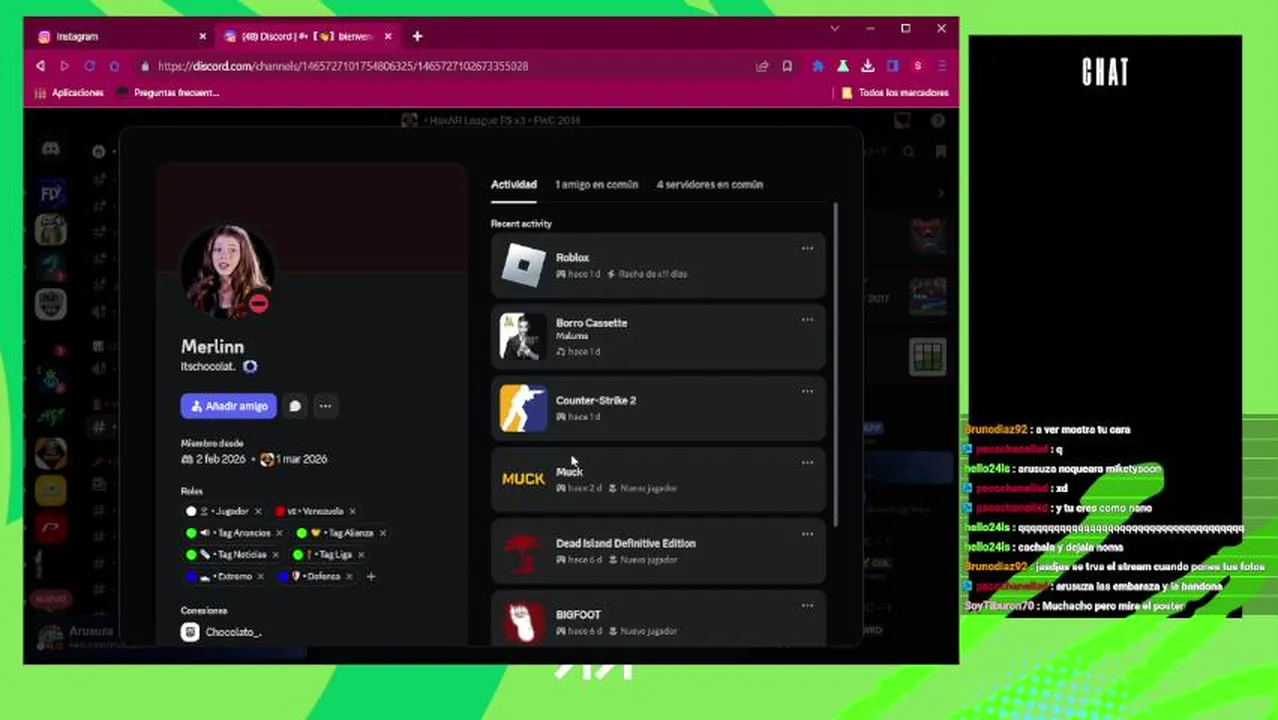Toggle the browser side panel icon
This screenshot has height=720, width=1278.
click(892, 66)
